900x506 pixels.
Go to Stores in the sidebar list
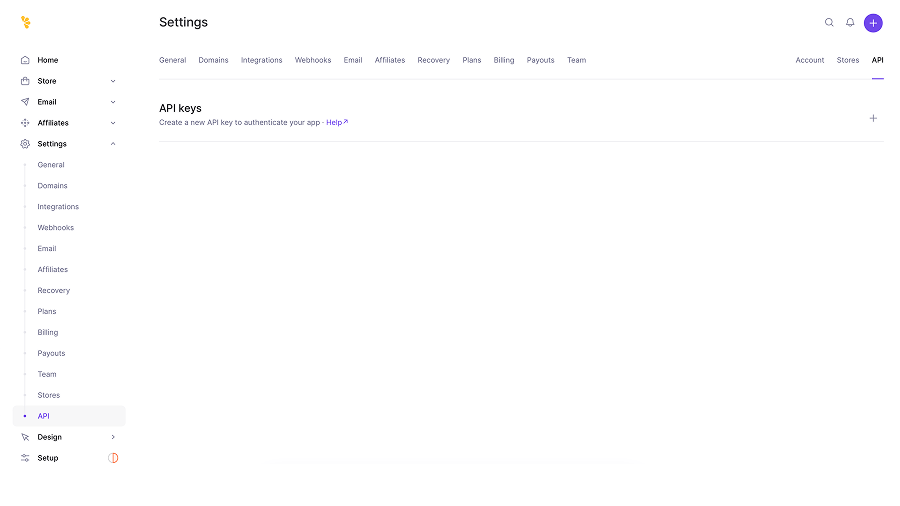pos(49,395)
